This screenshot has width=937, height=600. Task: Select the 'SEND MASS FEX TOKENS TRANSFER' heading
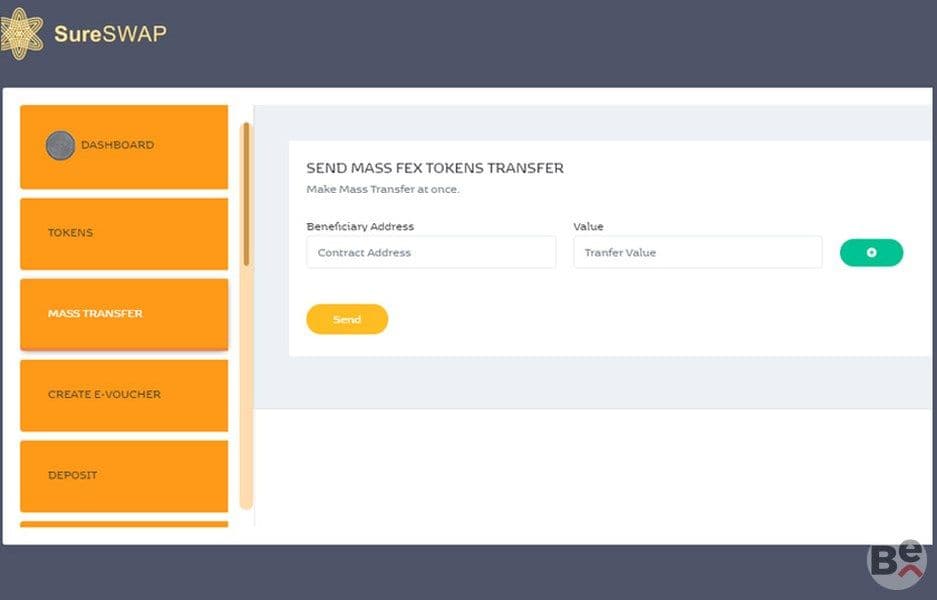coord(435,168)
